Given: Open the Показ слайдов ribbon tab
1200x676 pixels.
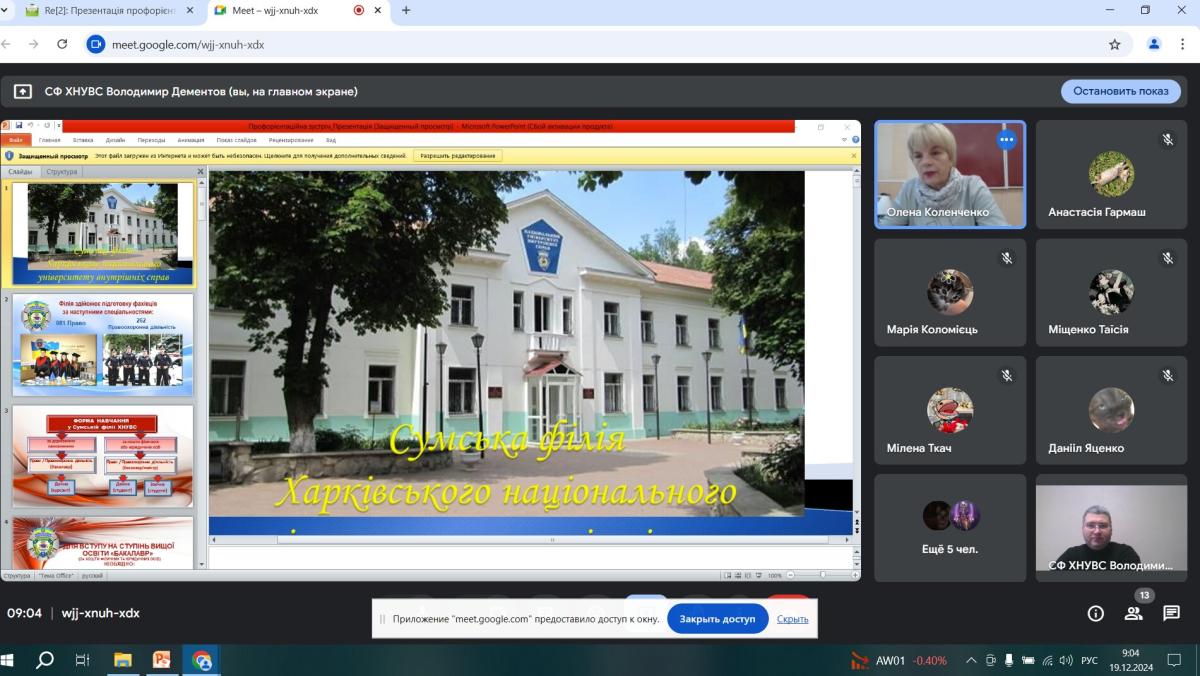Looking at the screenshot, I should point(237,140).
